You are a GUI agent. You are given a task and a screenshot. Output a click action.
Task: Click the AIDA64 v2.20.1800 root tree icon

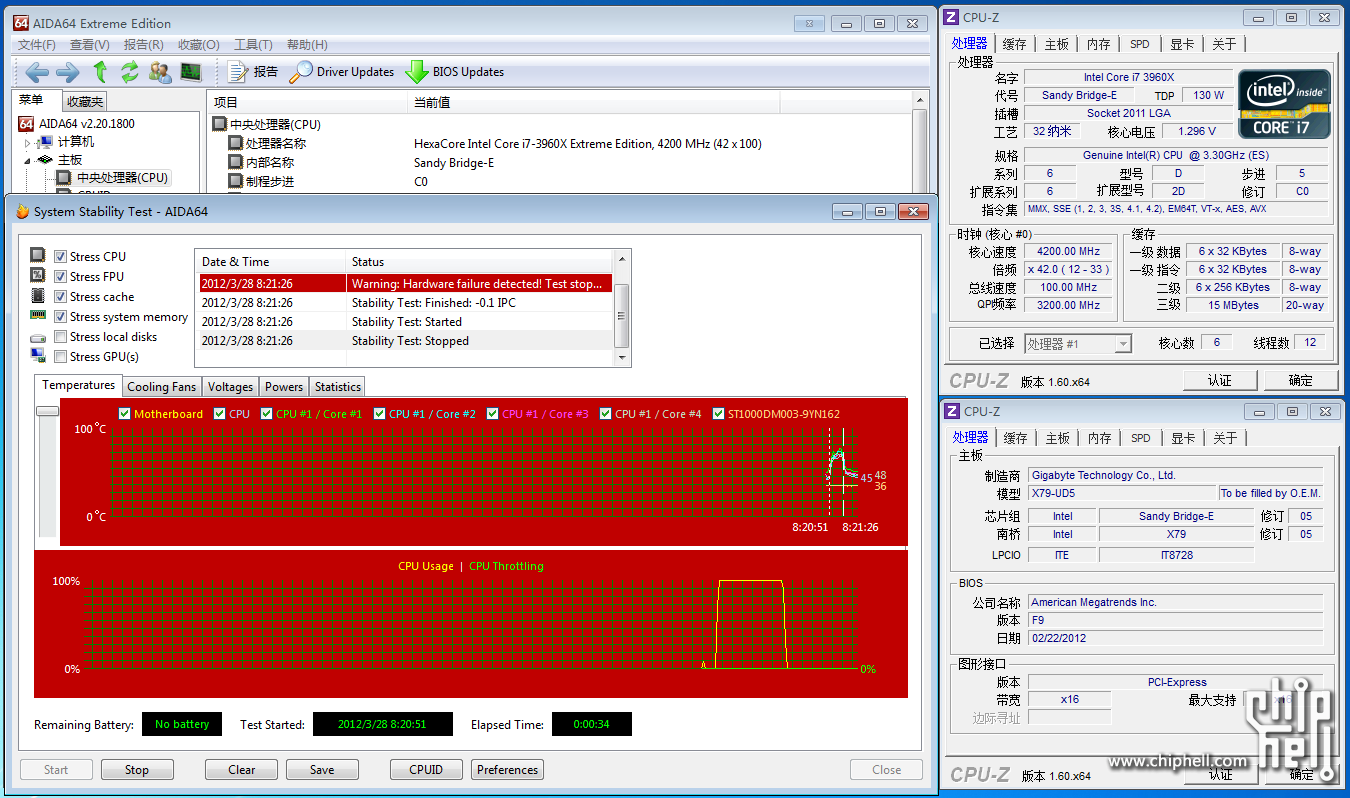pos(27,124)
